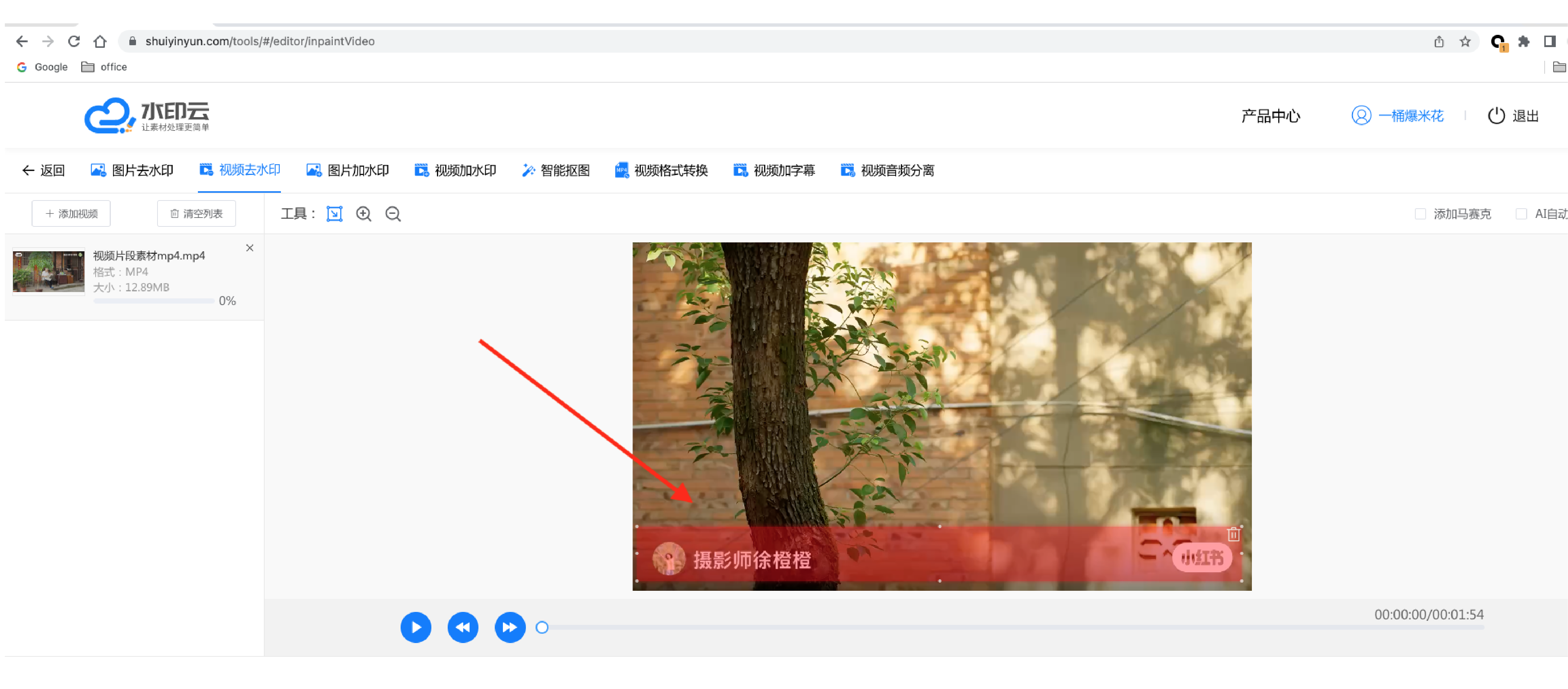Switch to 视频音频分离 tab
The width and height of the screenshot is (1568, 689).
(888, 170)
